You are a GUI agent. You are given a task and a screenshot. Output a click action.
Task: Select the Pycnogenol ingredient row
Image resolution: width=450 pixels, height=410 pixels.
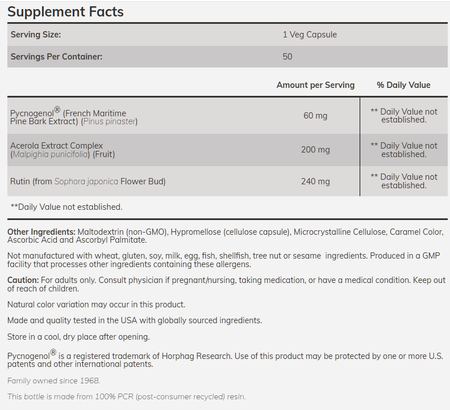(x=227, y=116)
